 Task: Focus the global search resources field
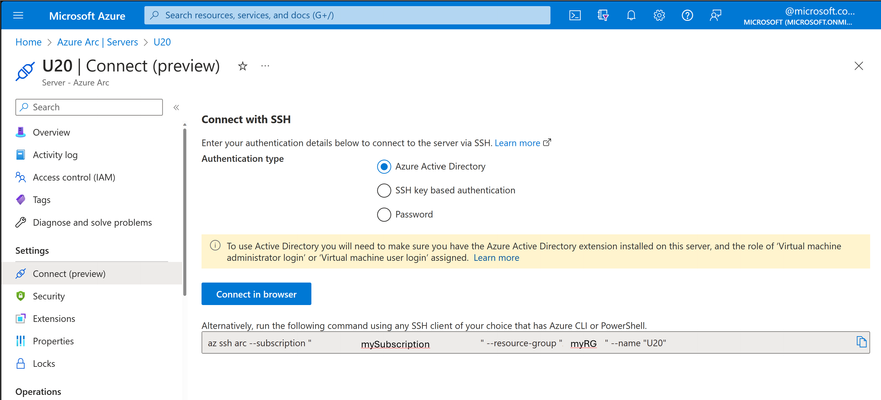click(347, 15)
